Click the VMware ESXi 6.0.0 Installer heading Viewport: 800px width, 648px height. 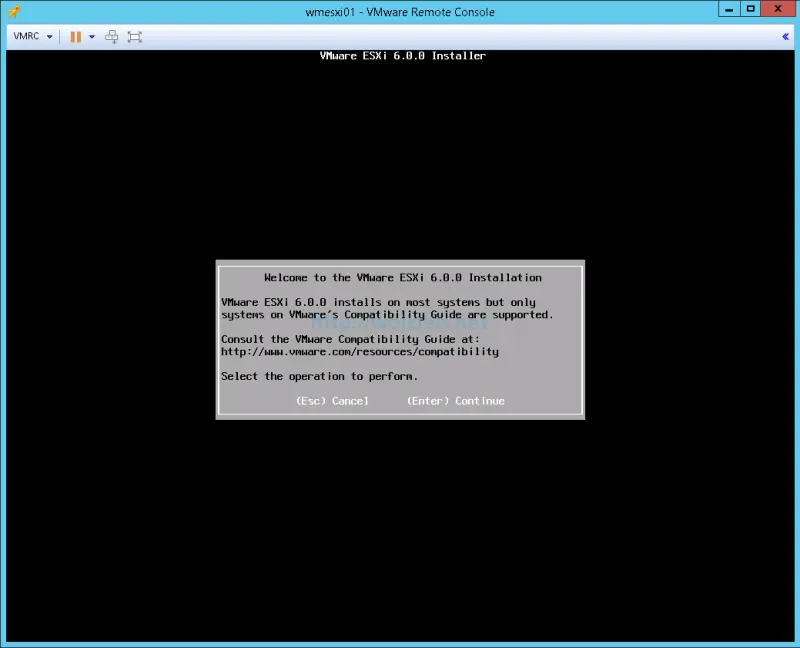[400, 56]
